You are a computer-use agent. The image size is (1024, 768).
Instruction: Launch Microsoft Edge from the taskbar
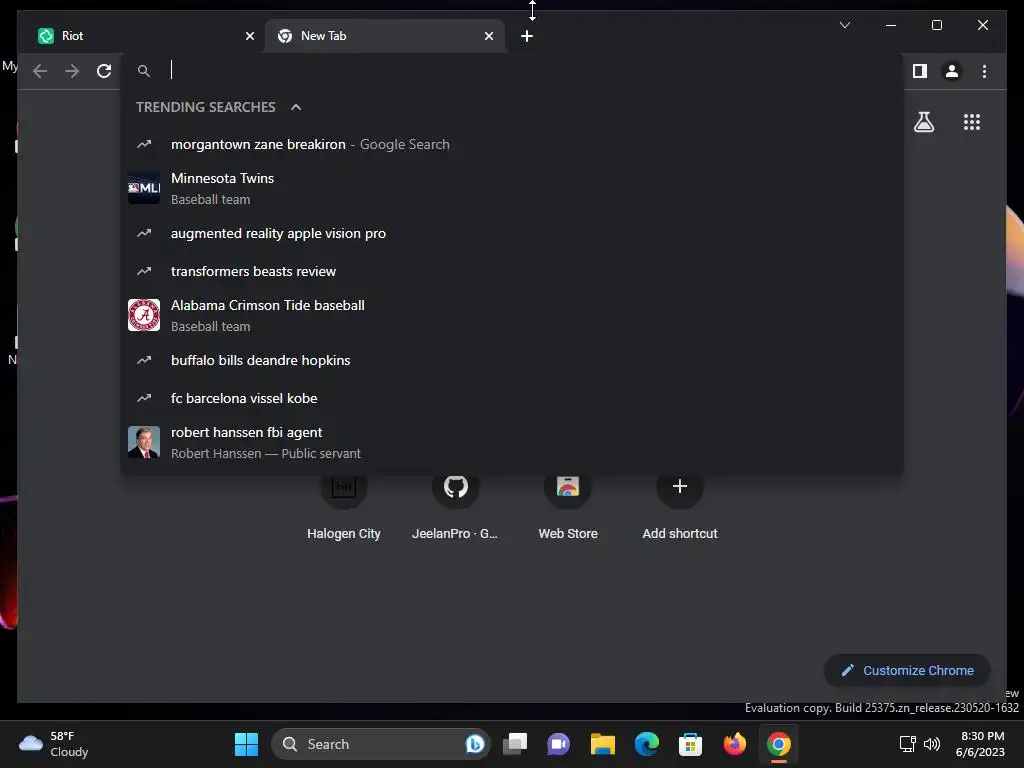tap(647, 744)
